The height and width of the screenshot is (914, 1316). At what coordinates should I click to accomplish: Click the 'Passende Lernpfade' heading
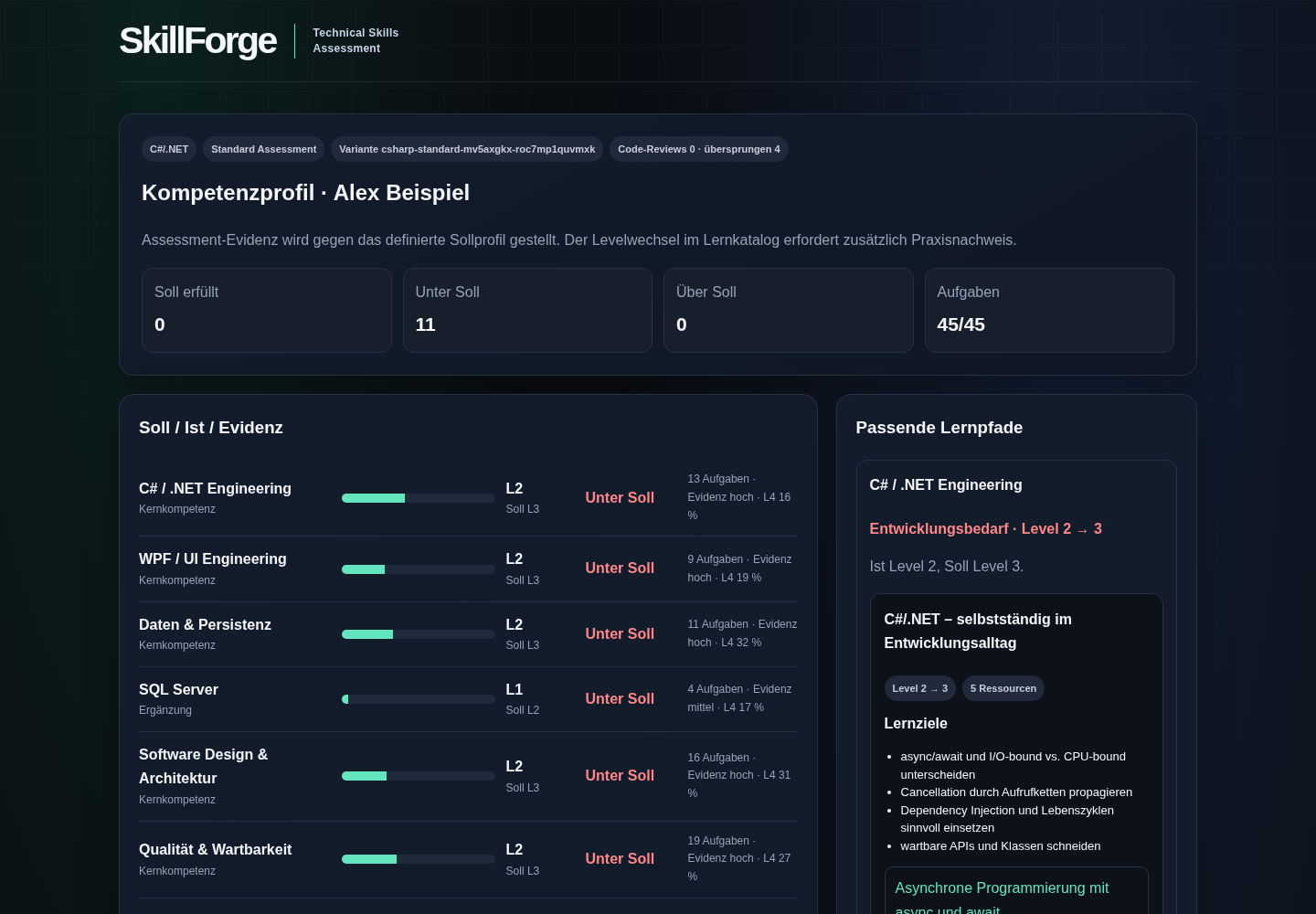(939, 427)
